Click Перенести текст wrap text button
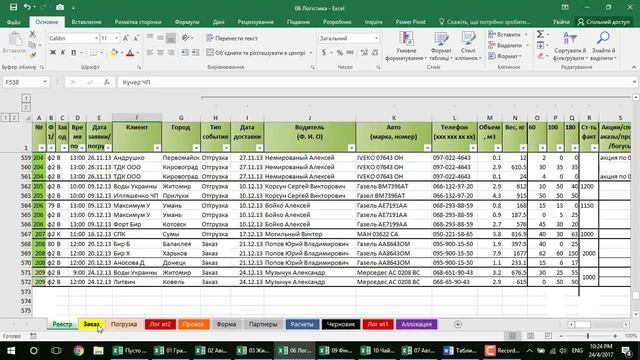 pyautogui.click(x=232, y=38)
